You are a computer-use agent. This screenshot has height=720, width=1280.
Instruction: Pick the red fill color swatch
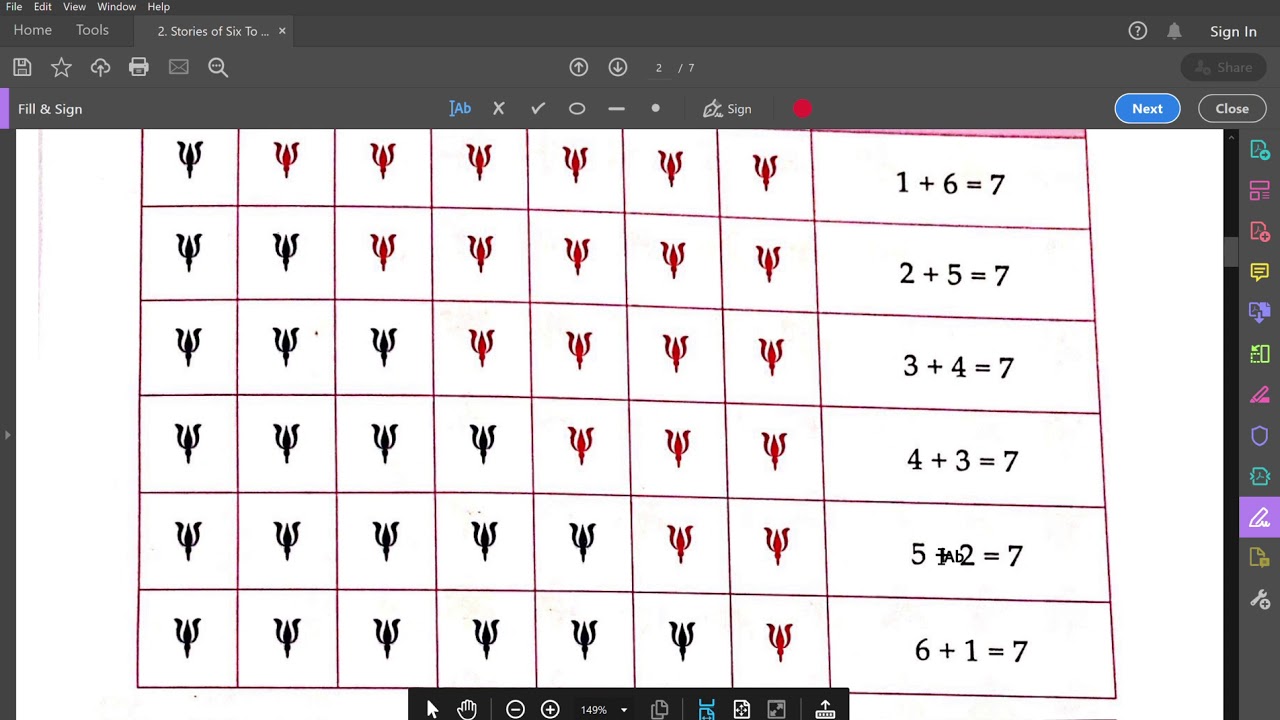(x=803, y=108)
